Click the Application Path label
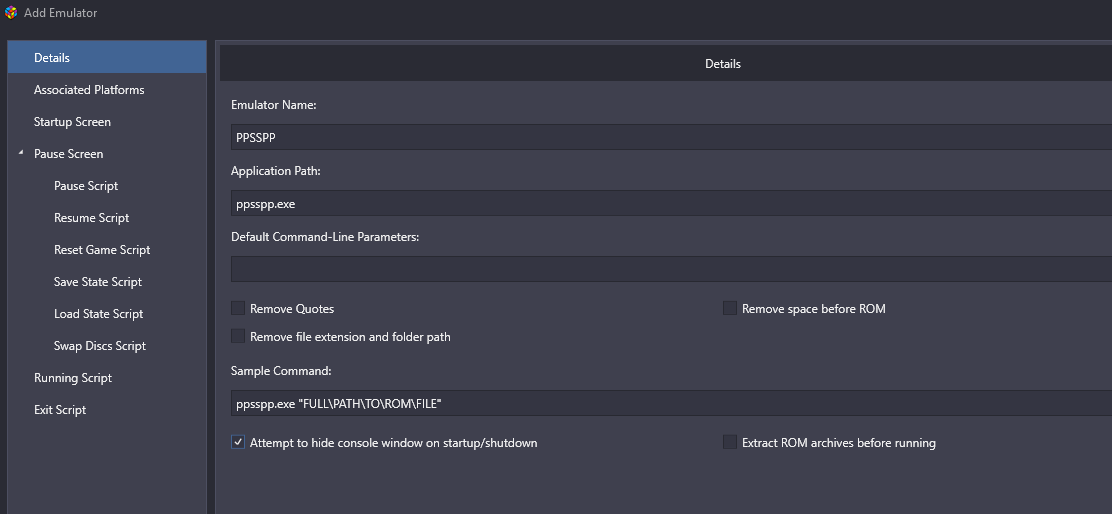1112x514 pixels. pyautogui.click(x=276, y=171)
